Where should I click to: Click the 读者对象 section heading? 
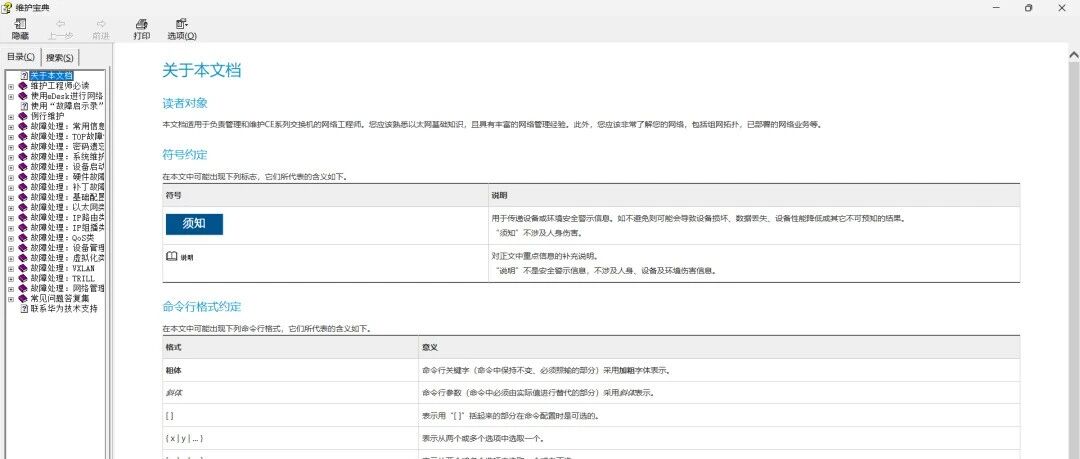click(185, 103)
